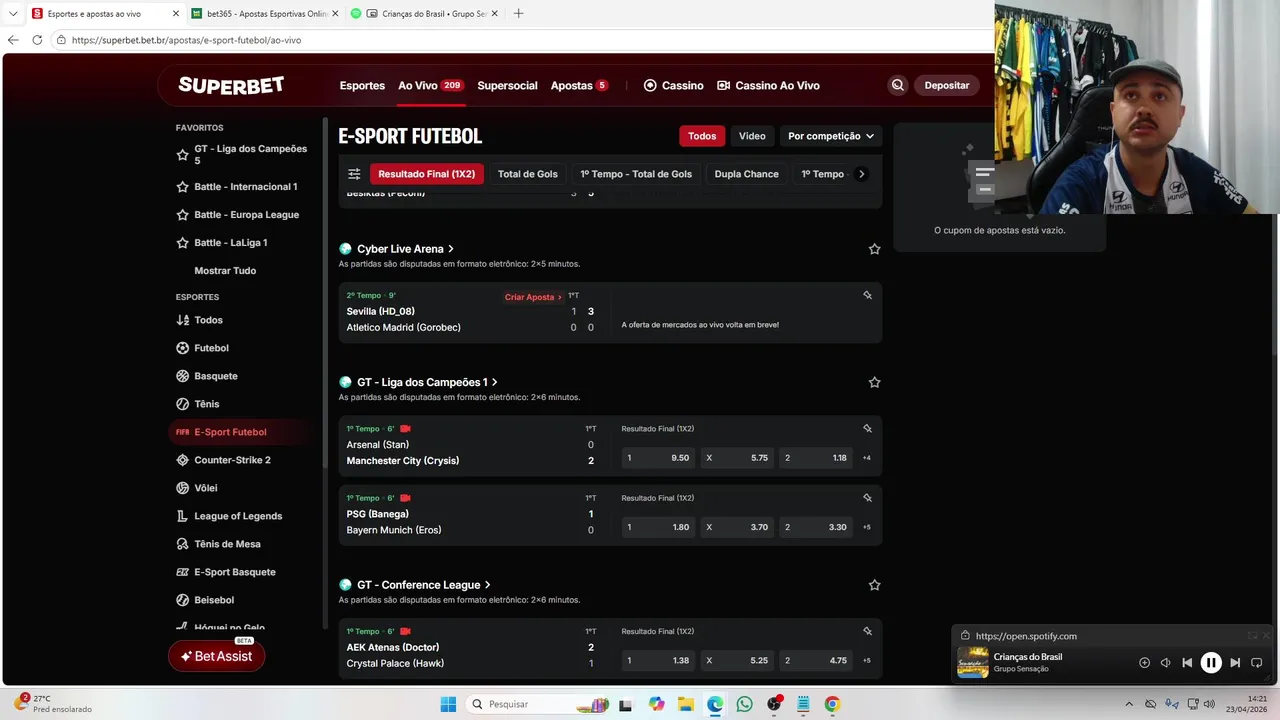The image size is (1280, 720).
Task: Expand GT - Liga dos Campeões 1 competition
Action: pos(427,382)
